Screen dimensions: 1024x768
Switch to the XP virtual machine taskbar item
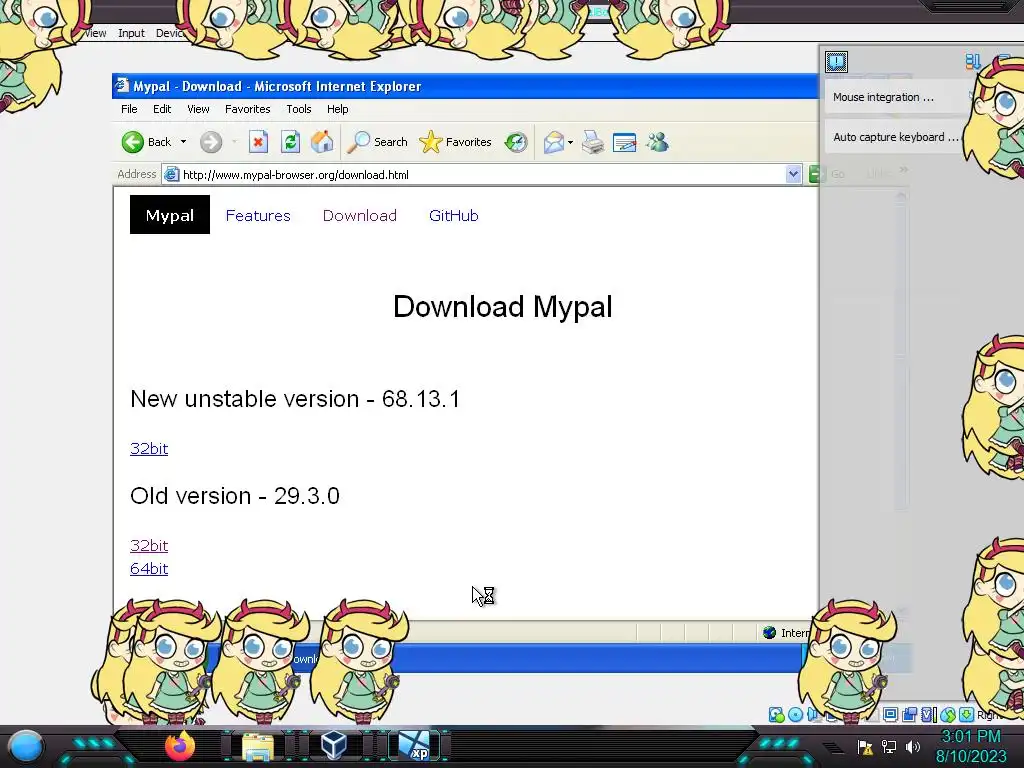point(414,746)
